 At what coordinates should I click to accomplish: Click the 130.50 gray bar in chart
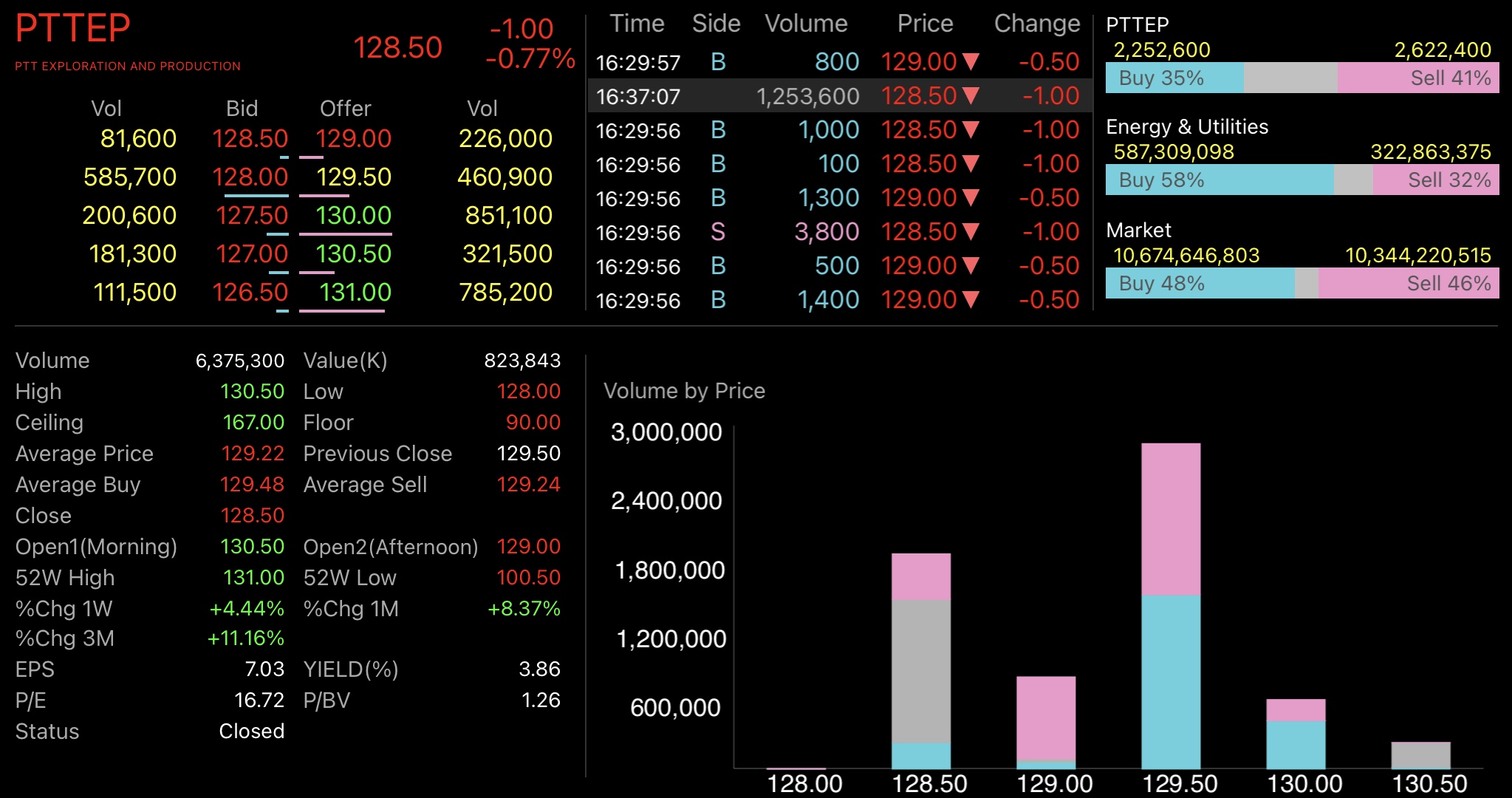[1420, 755]
